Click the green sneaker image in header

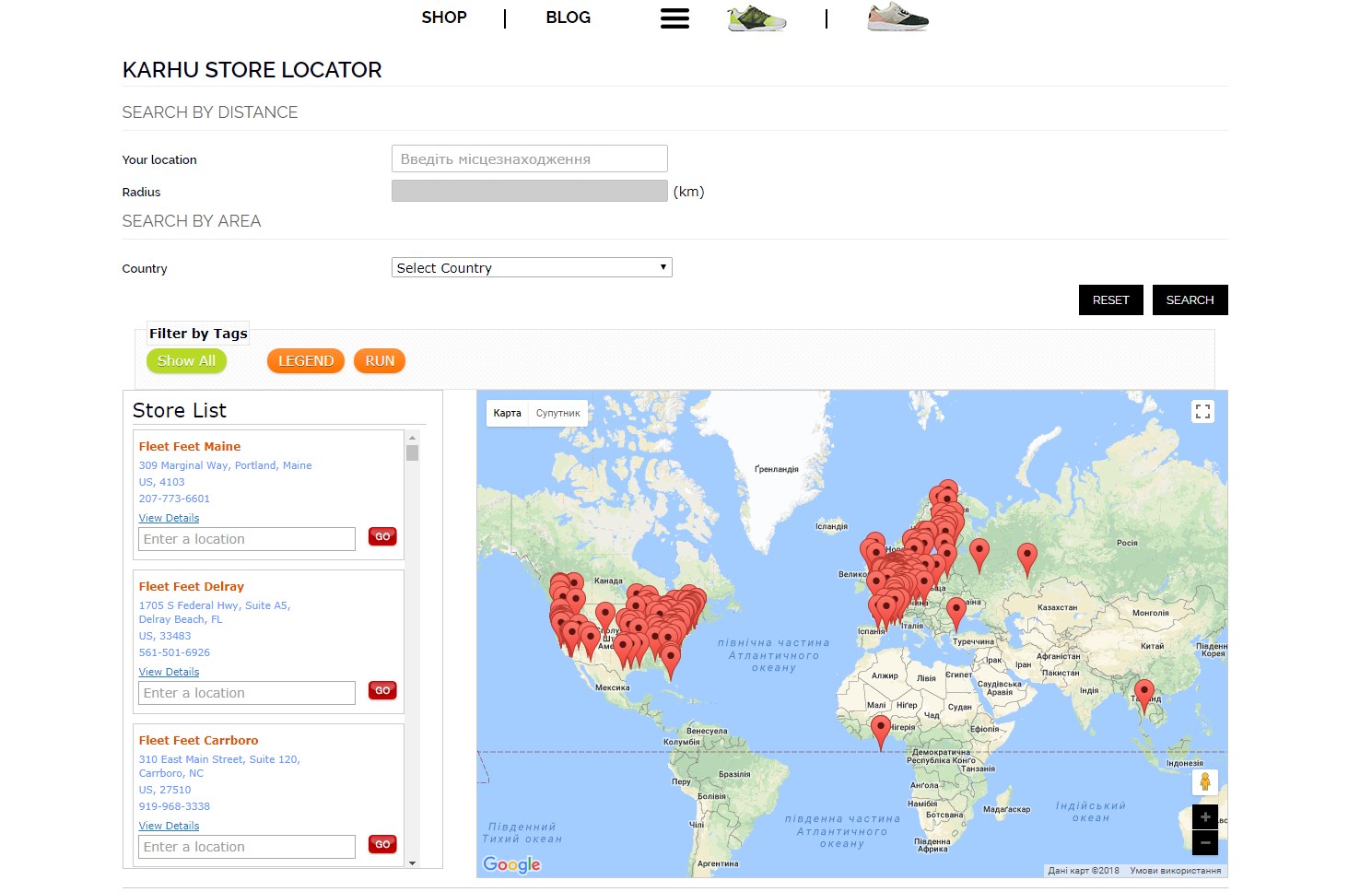coord(756,18)
